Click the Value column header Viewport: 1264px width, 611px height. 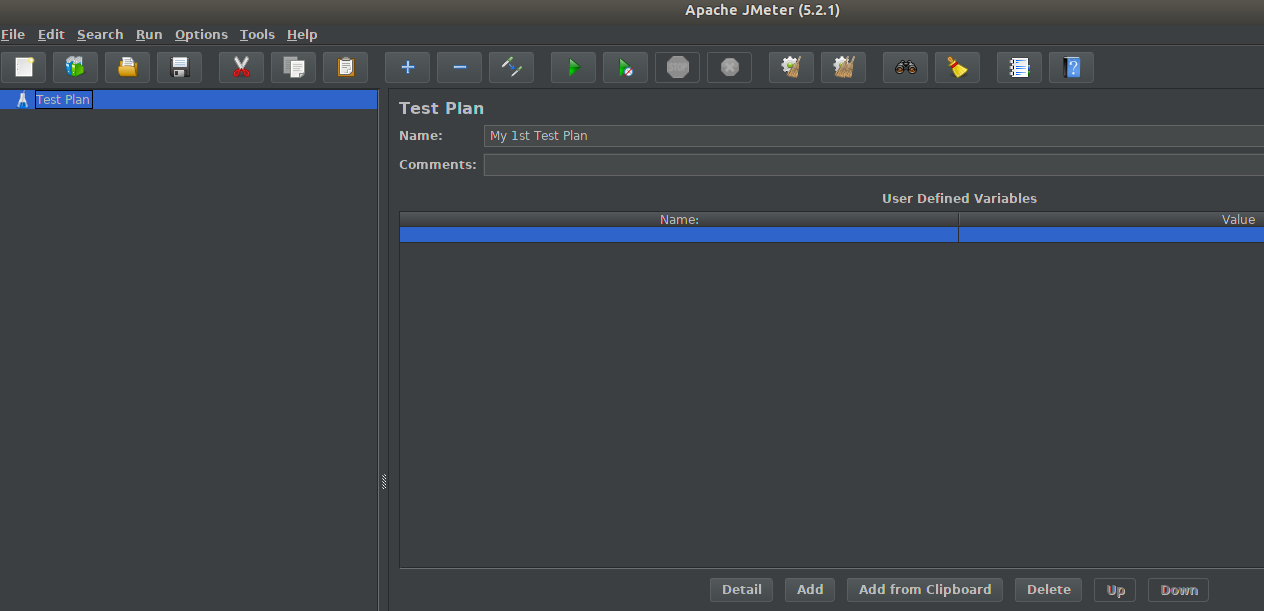pos(1111,219)
